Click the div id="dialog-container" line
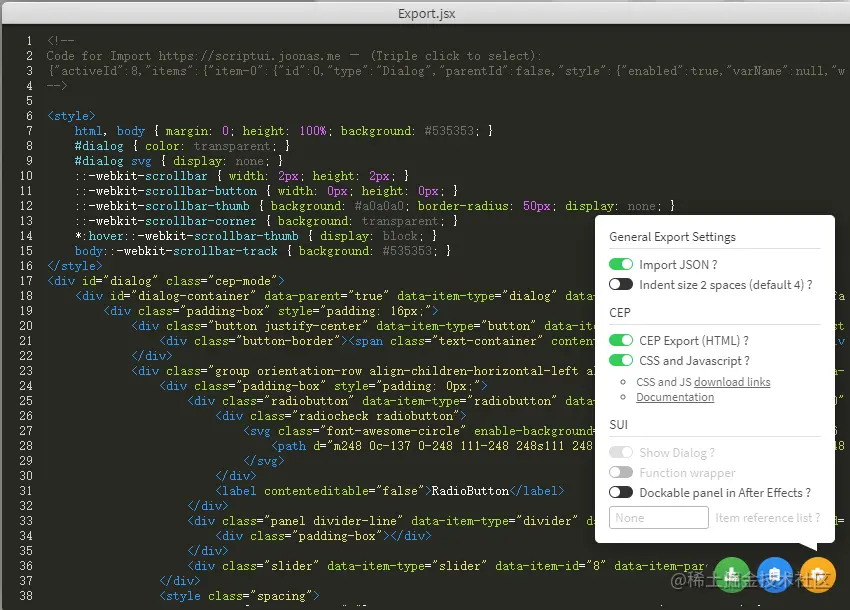The width and height of the screenshot is (850, 610). click(x=335, y=296)
